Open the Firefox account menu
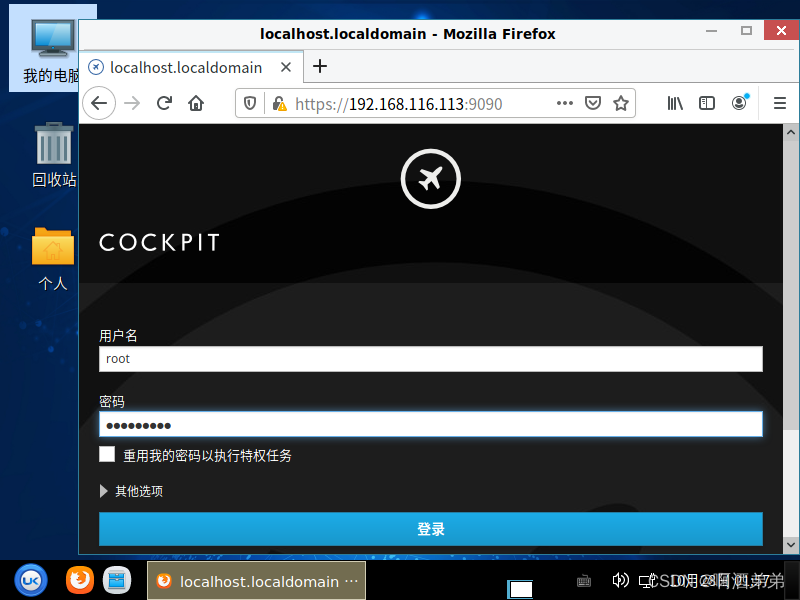Image resolution: width=800 pixels, height=600 pixels. 739,103
